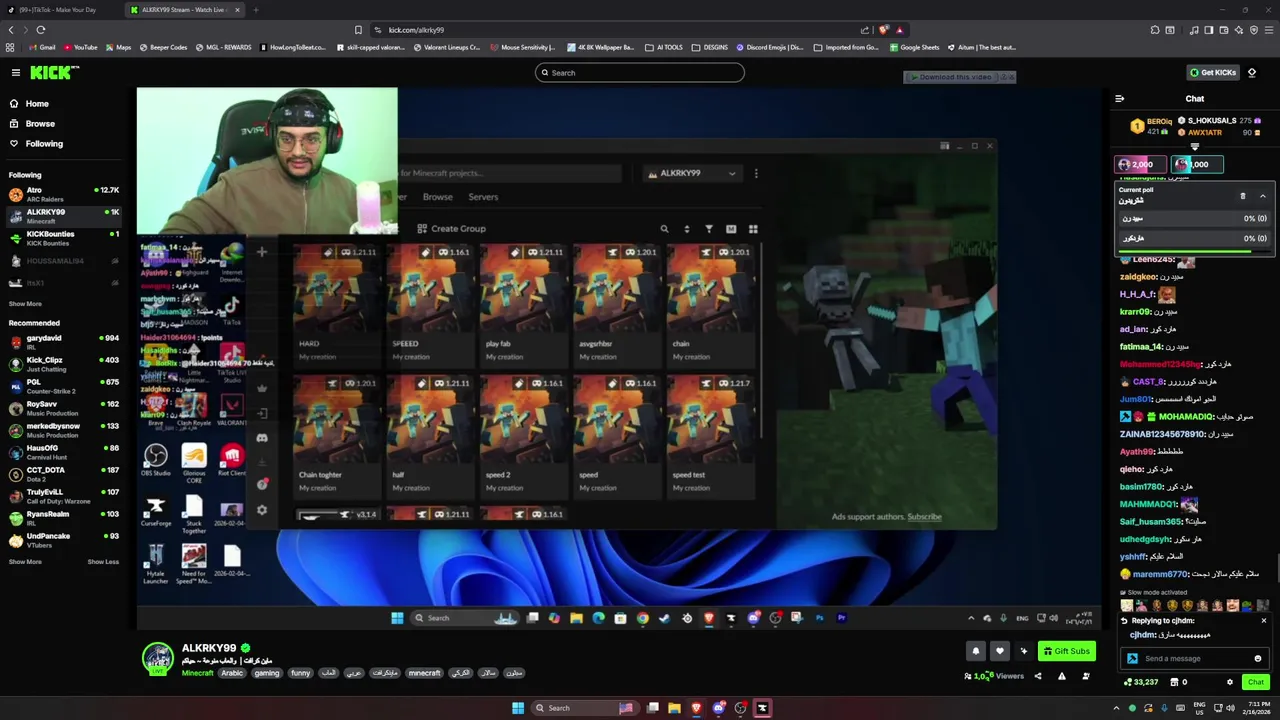Click the Send a message field
Screen dimensions: 1280x720
pos(1193,658)
